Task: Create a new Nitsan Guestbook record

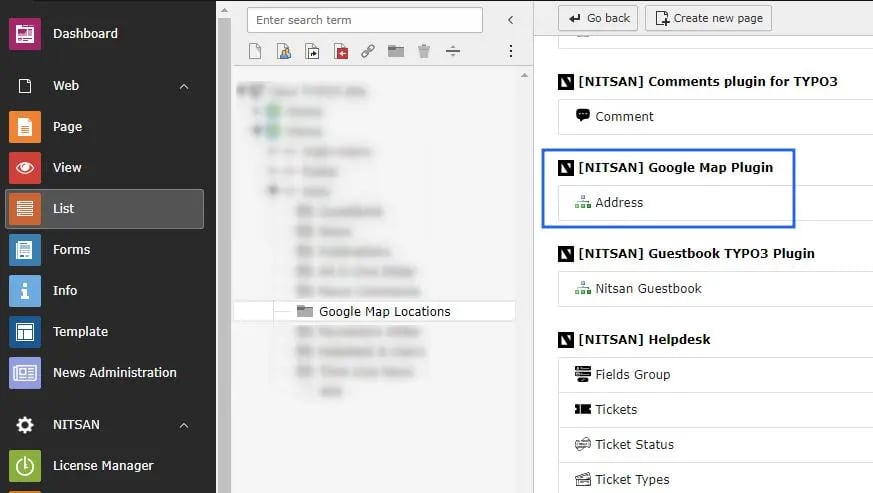Action: [x=648, y=289]
